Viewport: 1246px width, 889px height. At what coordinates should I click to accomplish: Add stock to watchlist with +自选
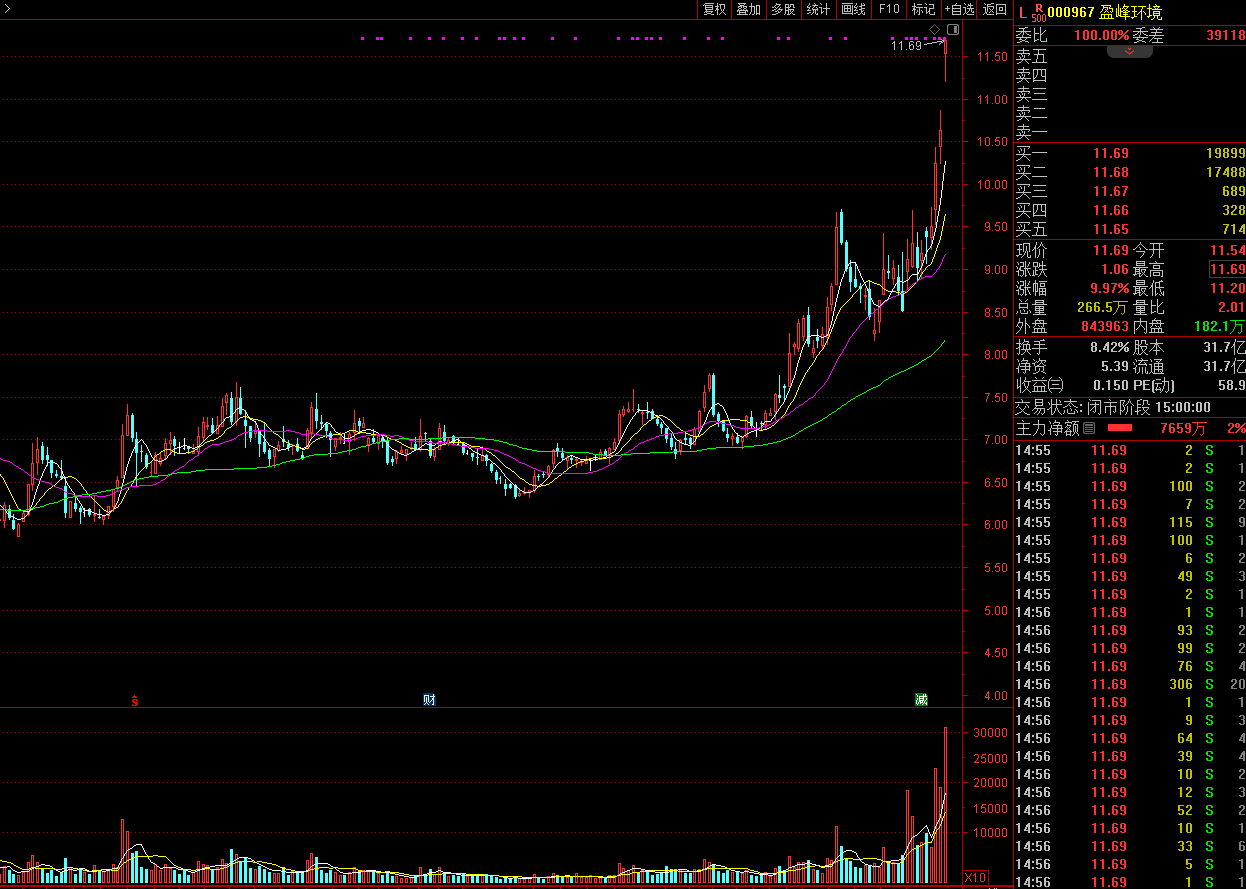[x=959, y=10]
